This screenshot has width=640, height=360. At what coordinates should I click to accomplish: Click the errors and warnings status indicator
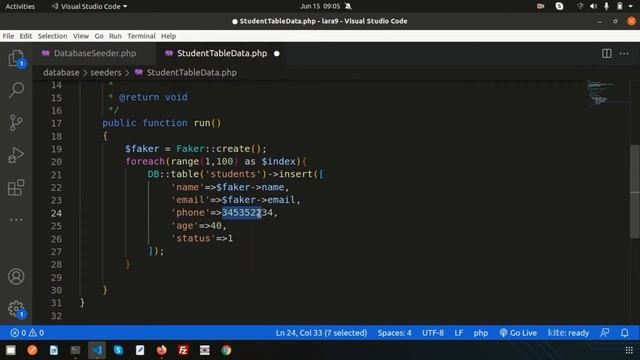tap(27, 333)
